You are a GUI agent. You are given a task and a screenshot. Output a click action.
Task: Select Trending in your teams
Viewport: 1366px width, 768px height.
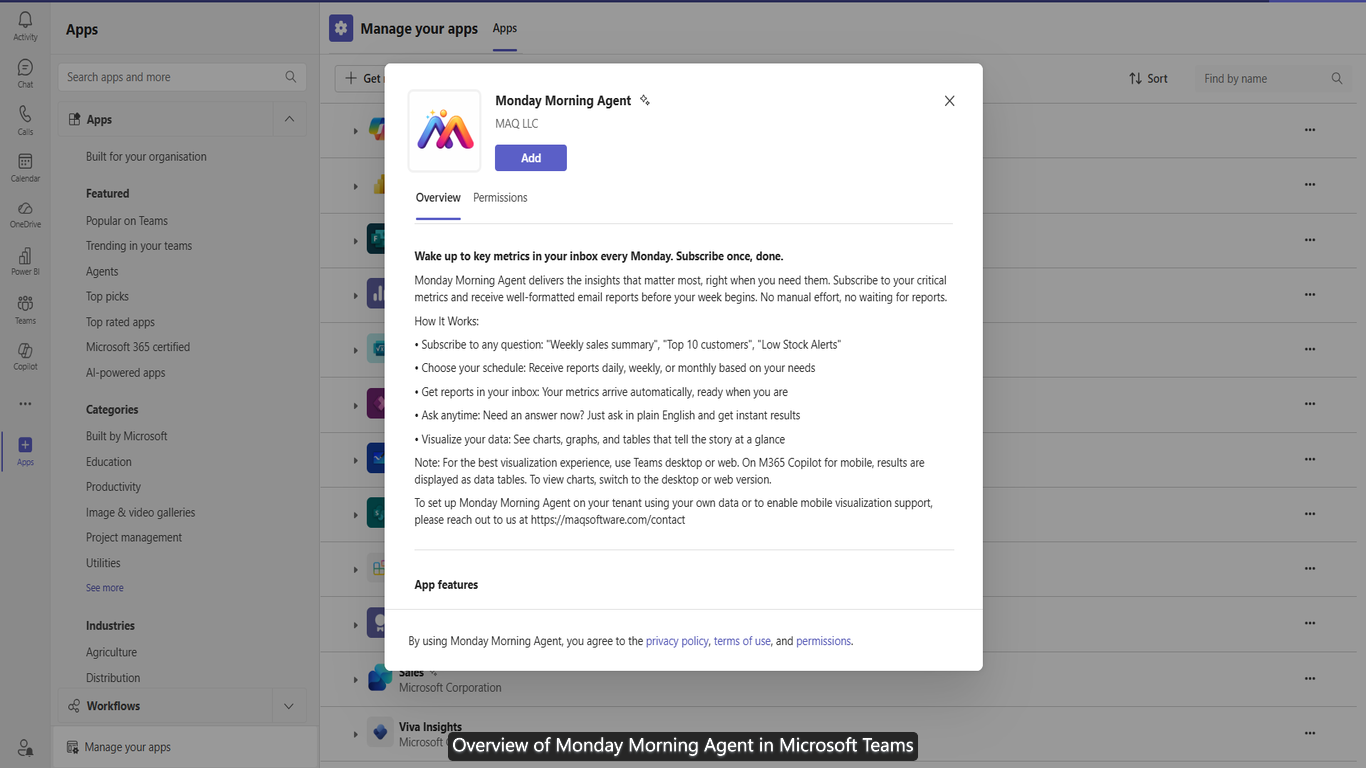[x=139, y=246]
